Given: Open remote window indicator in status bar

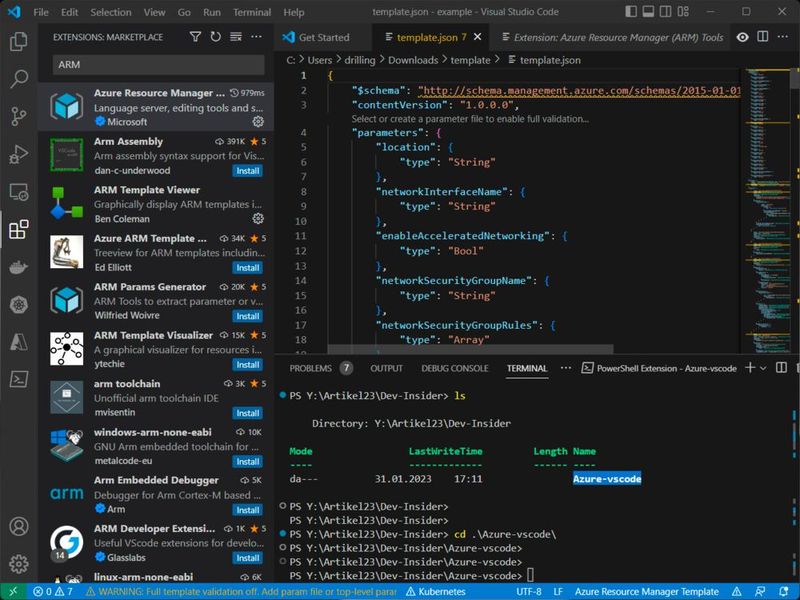Looking at the screenshot, I should click(13, 591).
